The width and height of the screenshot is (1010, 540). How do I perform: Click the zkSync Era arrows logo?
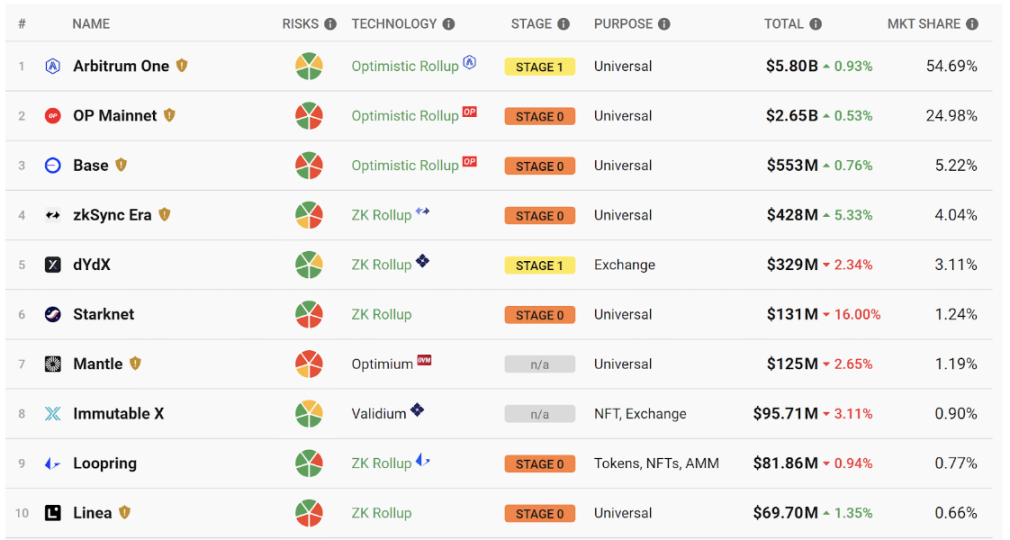click(53, 215)
